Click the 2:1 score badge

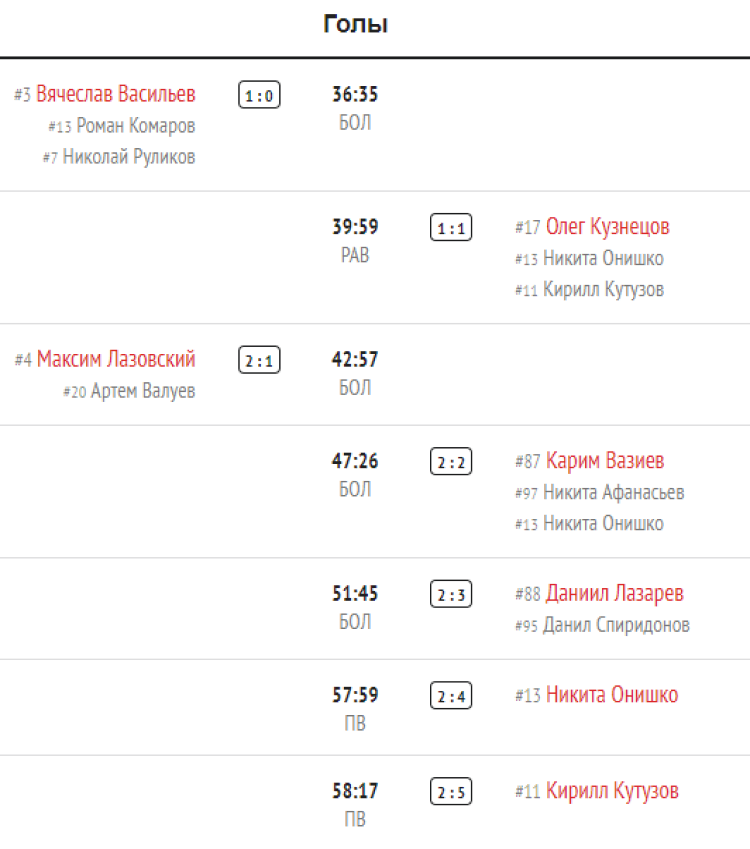259,360
